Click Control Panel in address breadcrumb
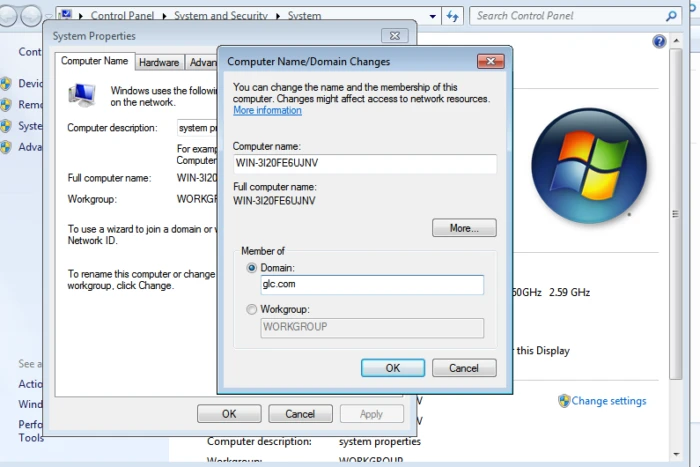The image size is (700, 467). point(122,16)
